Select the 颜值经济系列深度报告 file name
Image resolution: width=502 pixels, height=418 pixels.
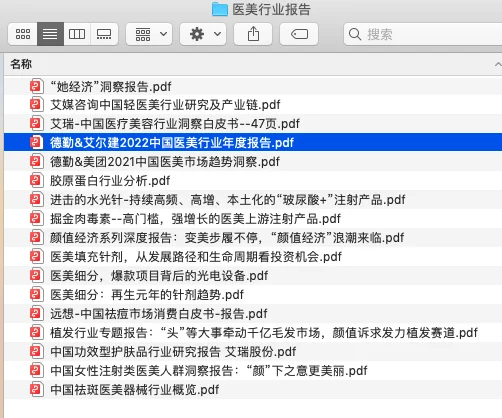click(227, 238)
